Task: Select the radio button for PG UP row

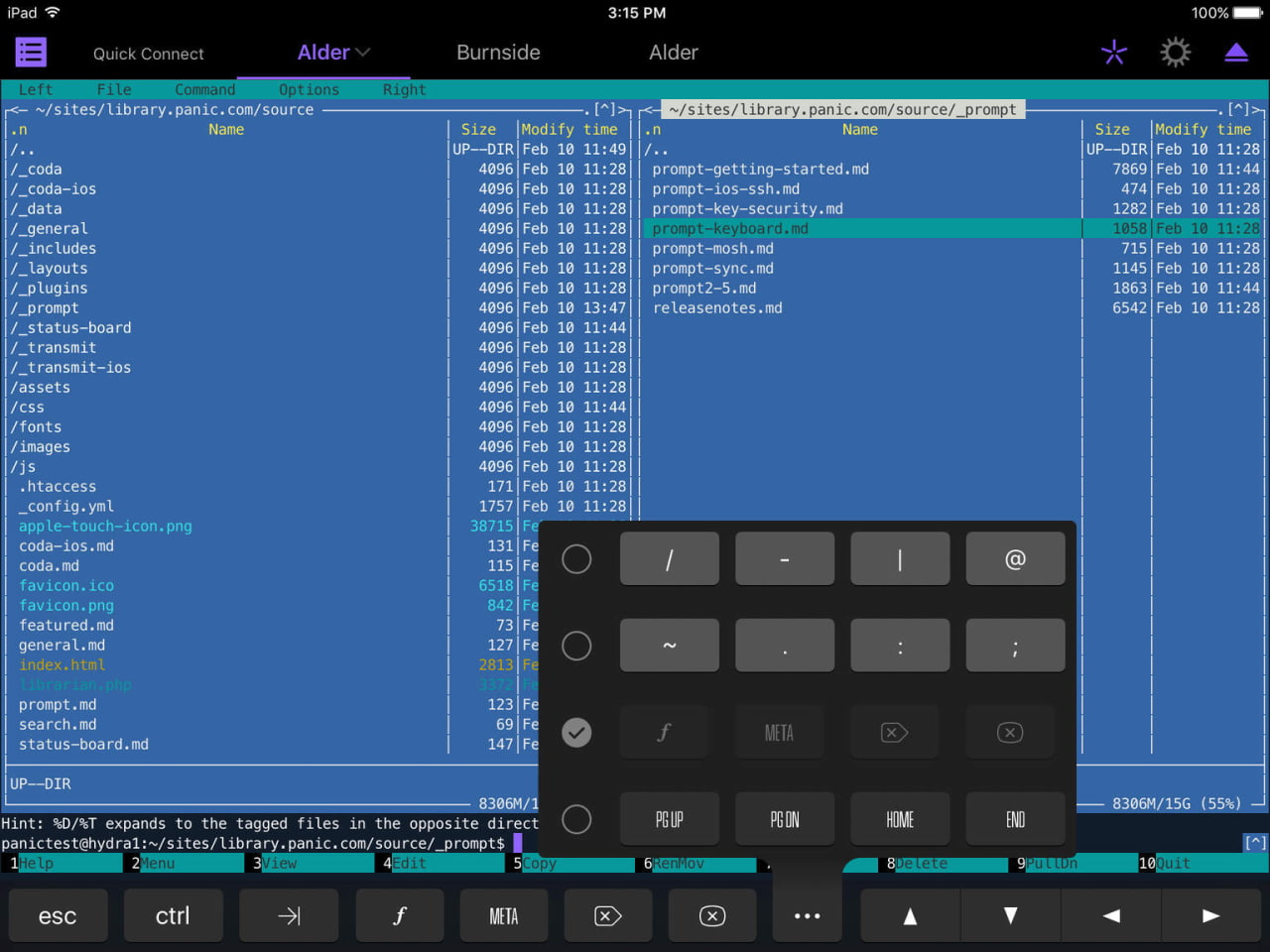Action: click(x=576, y=819)
